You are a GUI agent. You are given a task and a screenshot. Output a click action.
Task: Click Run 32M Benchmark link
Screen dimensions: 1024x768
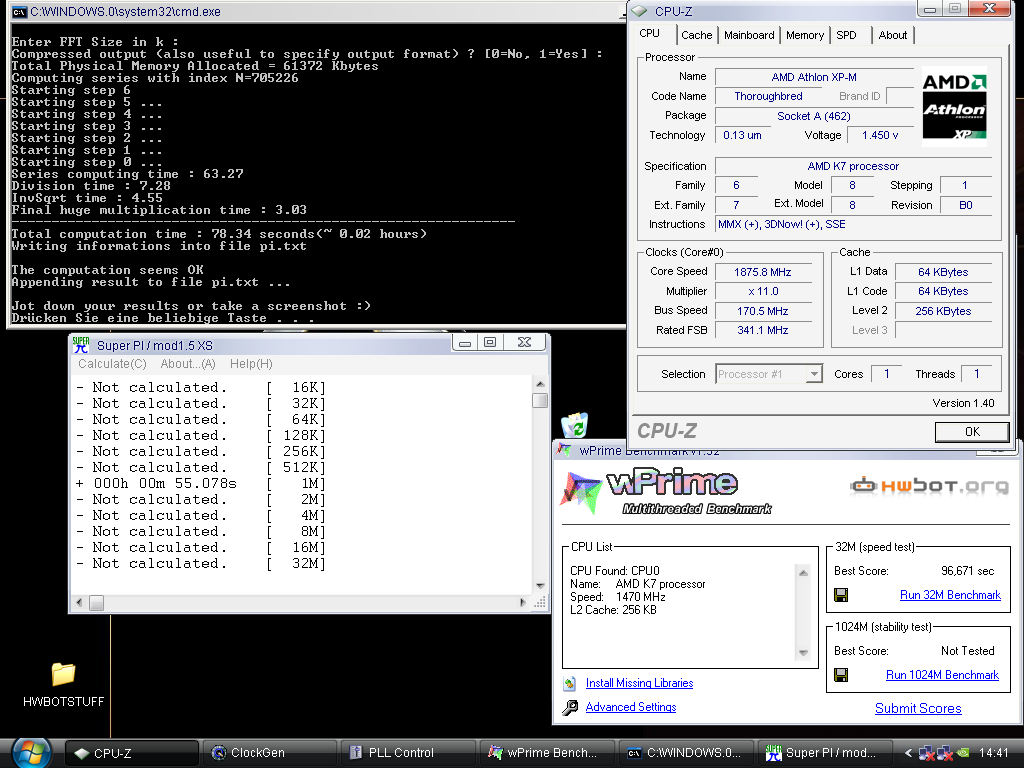tap(950, 595)
